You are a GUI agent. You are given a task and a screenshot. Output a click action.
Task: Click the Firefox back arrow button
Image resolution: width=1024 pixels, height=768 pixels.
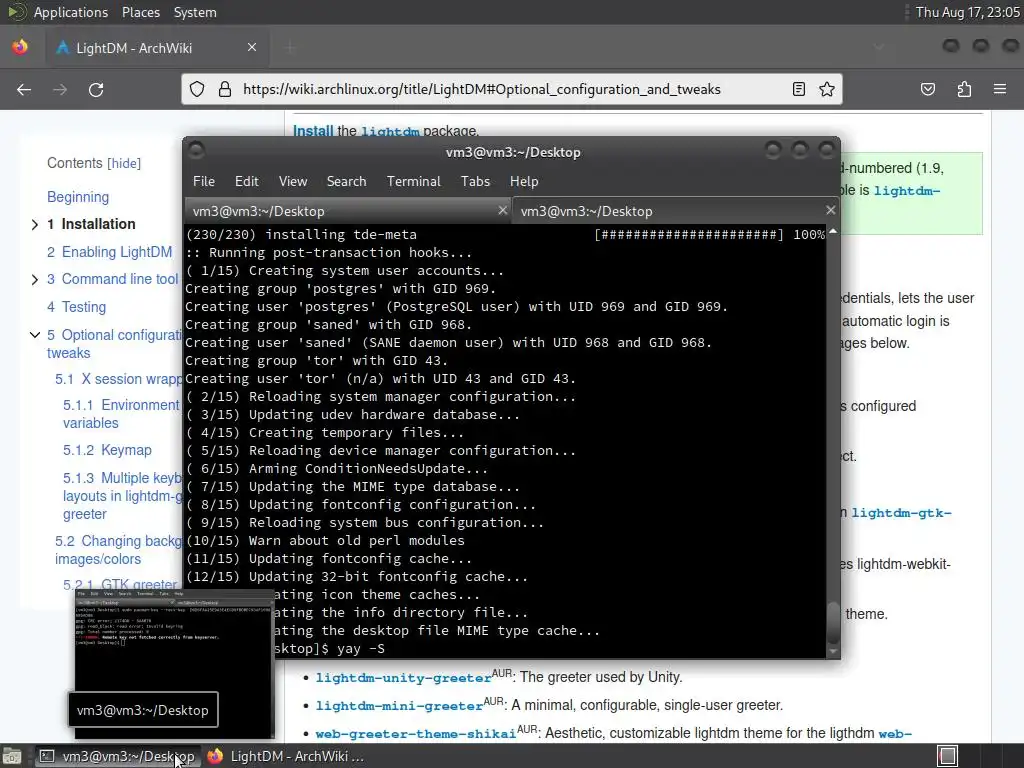coord(24,89)
